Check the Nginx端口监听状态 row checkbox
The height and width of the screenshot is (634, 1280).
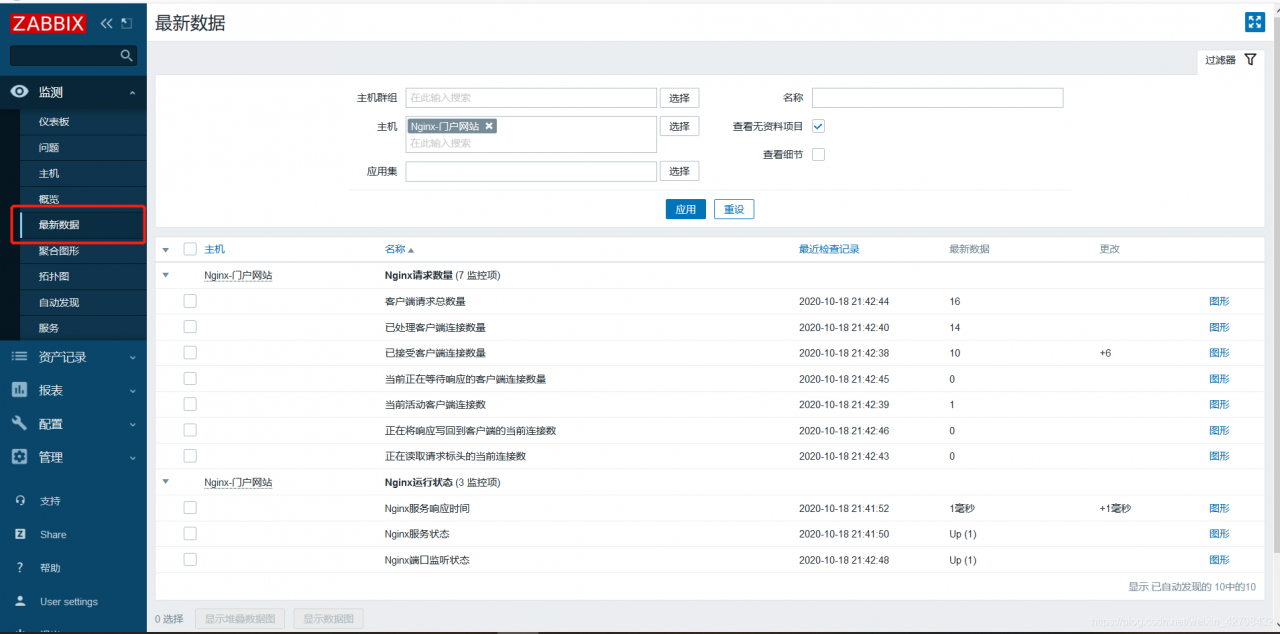(190, 560)
